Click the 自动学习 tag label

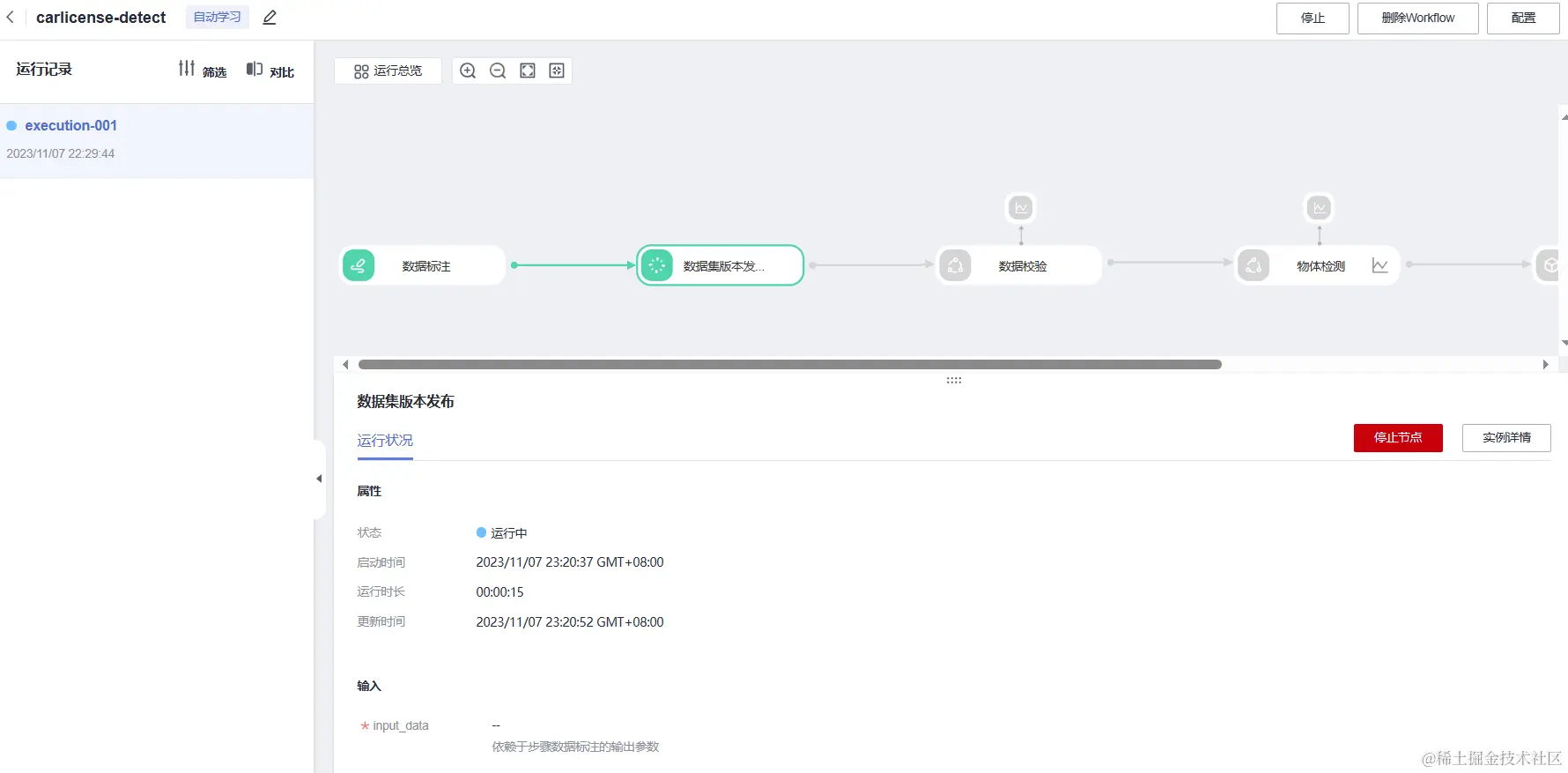click(217, 17)
